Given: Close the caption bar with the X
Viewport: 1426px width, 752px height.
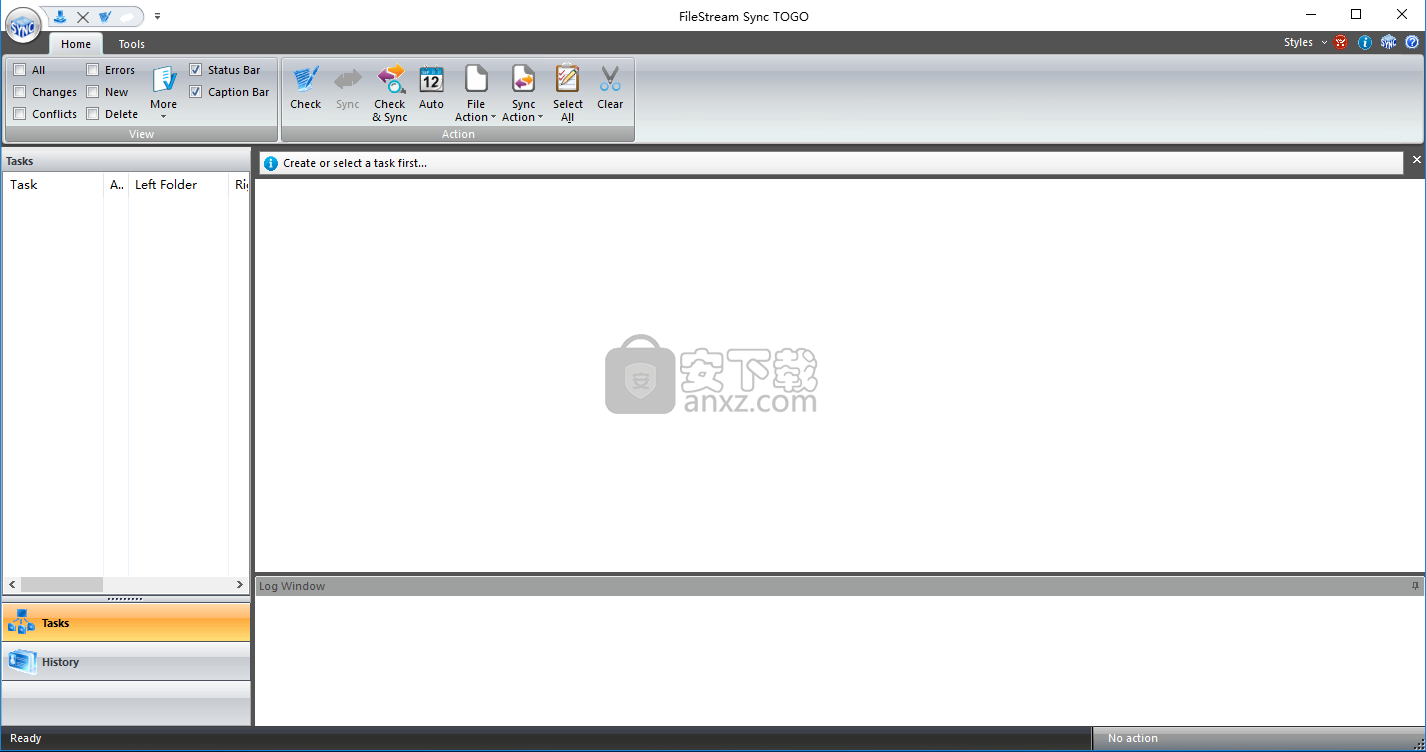Looking at the screenshot, I should [1416, 160].
